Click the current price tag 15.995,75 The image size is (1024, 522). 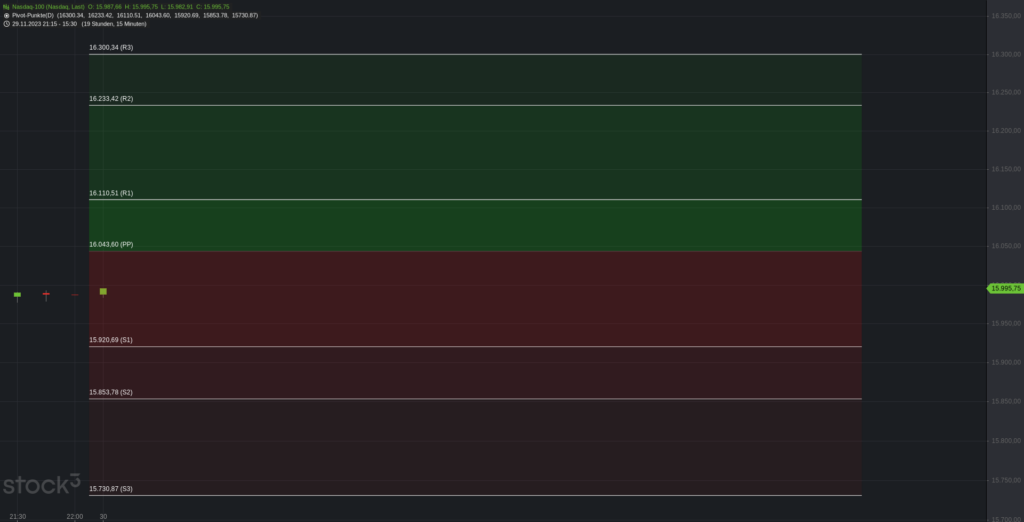tap(1005, 289)
